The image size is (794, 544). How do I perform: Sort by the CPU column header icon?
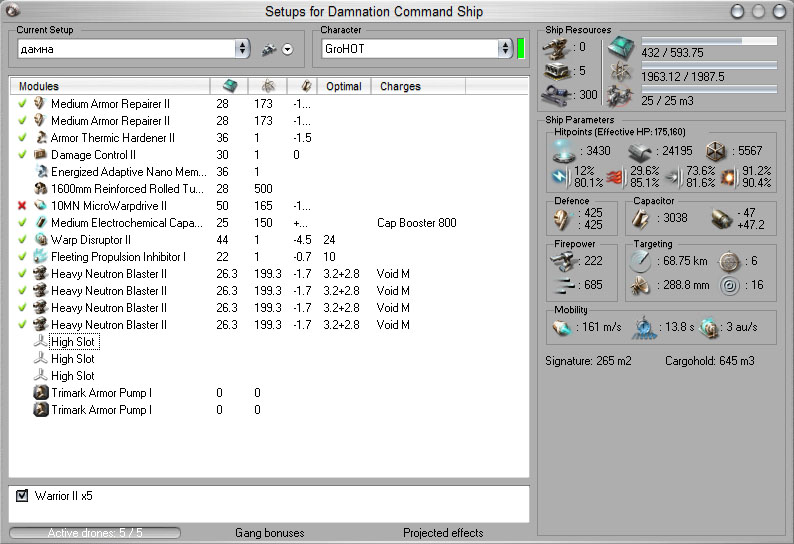point(229,86)
